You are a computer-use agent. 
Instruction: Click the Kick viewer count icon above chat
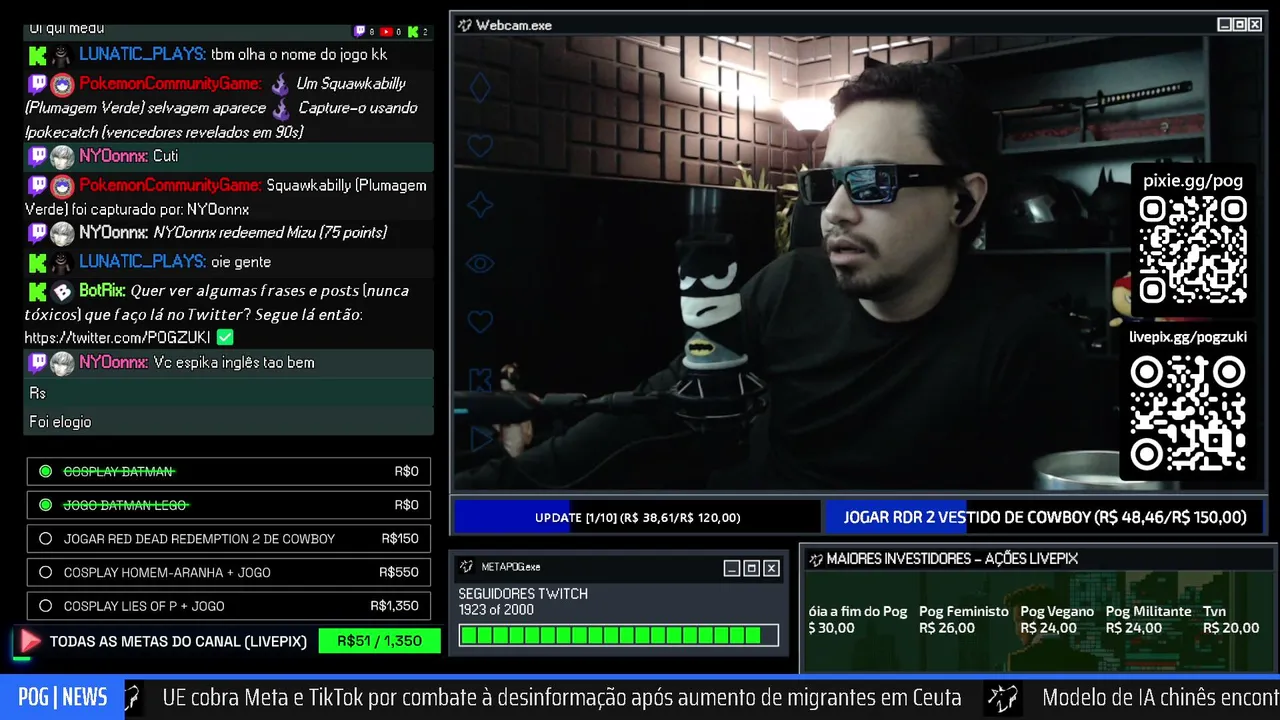click(413, 32)
